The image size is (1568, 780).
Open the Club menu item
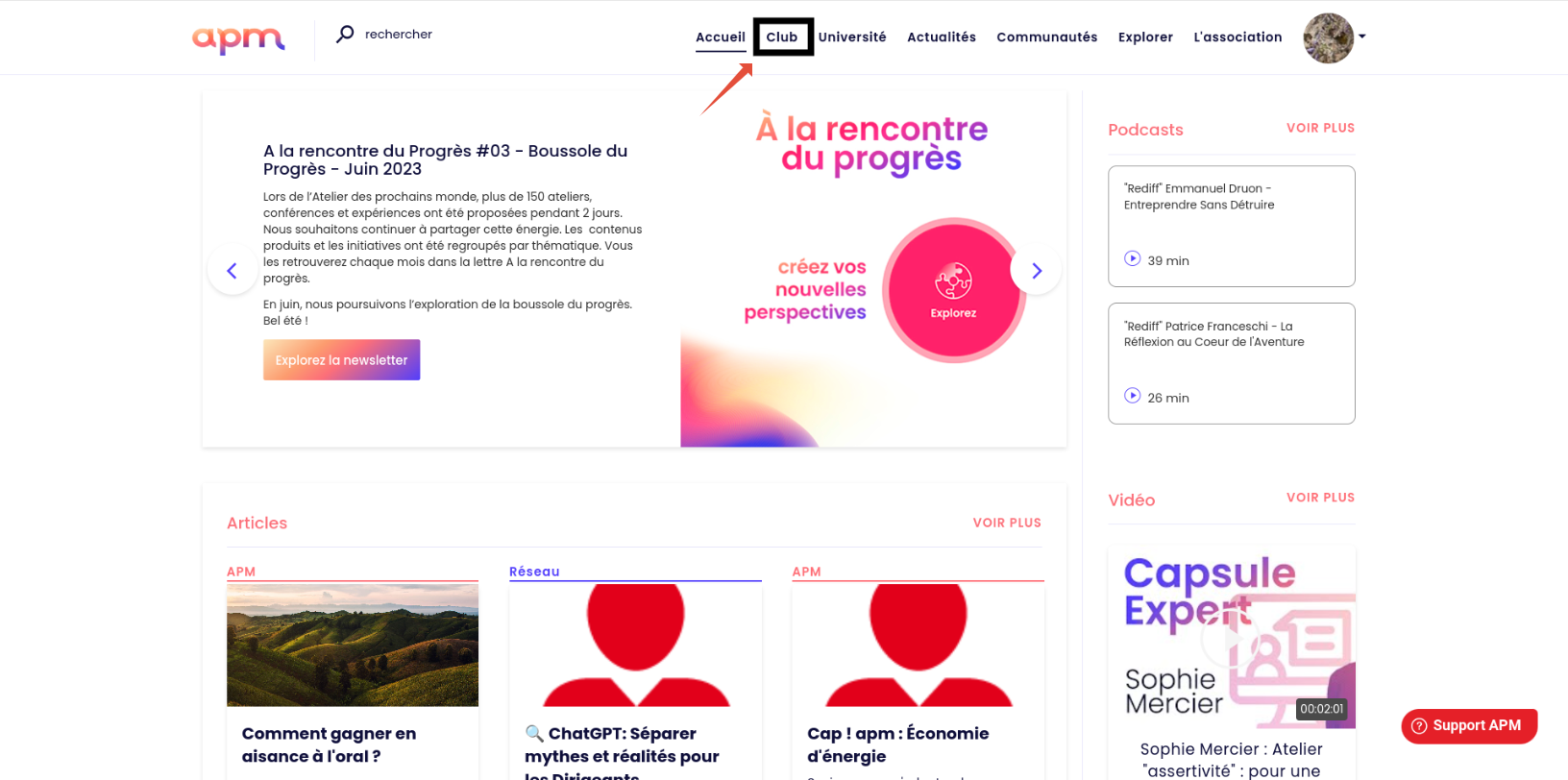782,37
